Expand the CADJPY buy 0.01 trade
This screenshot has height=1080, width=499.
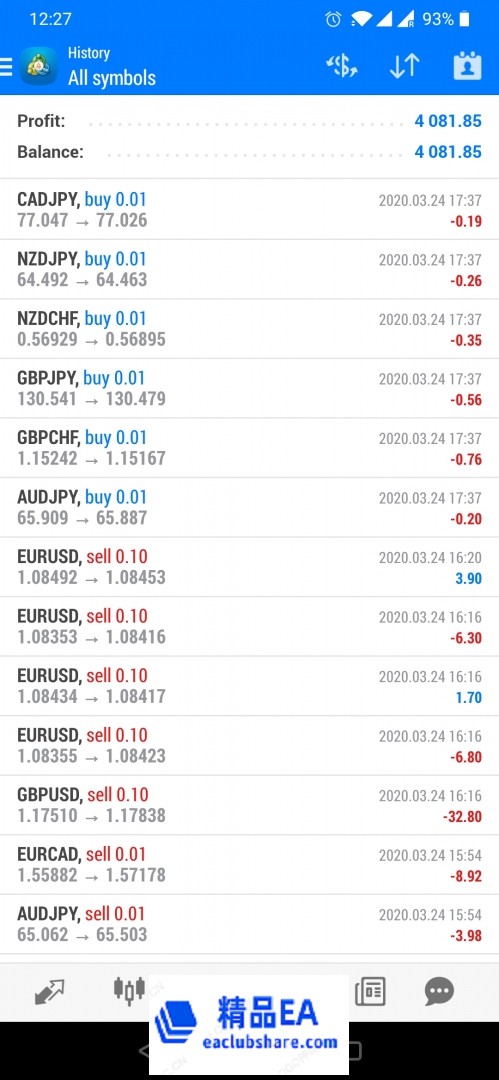pos(250,210)
